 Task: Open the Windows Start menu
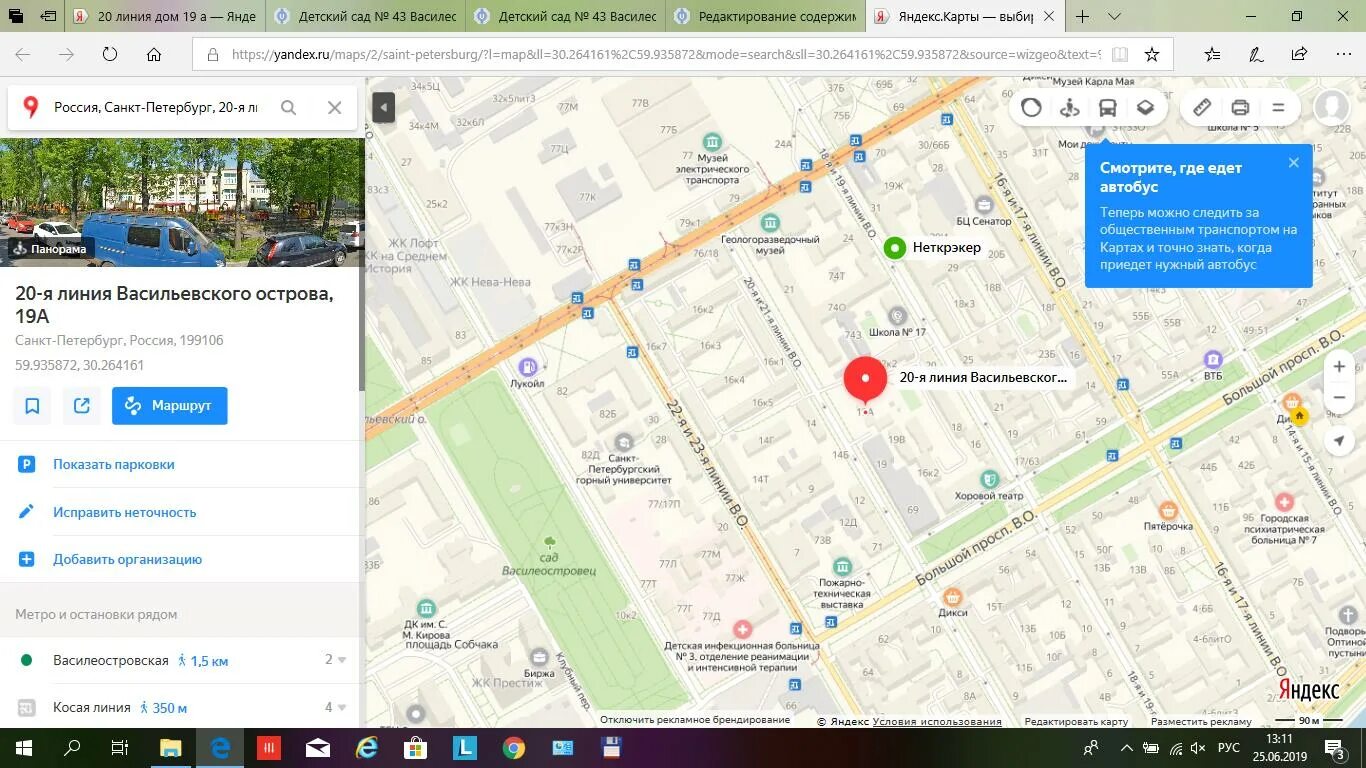(23, 748)
